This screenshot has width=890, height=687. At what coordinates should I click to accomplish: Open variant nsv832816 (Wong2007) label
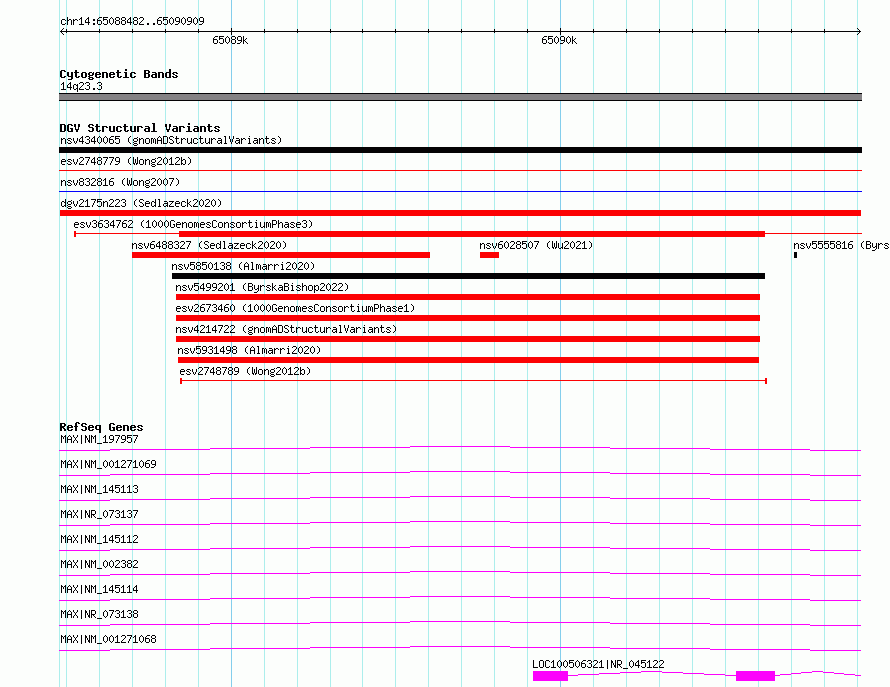[x=120, y=182]
